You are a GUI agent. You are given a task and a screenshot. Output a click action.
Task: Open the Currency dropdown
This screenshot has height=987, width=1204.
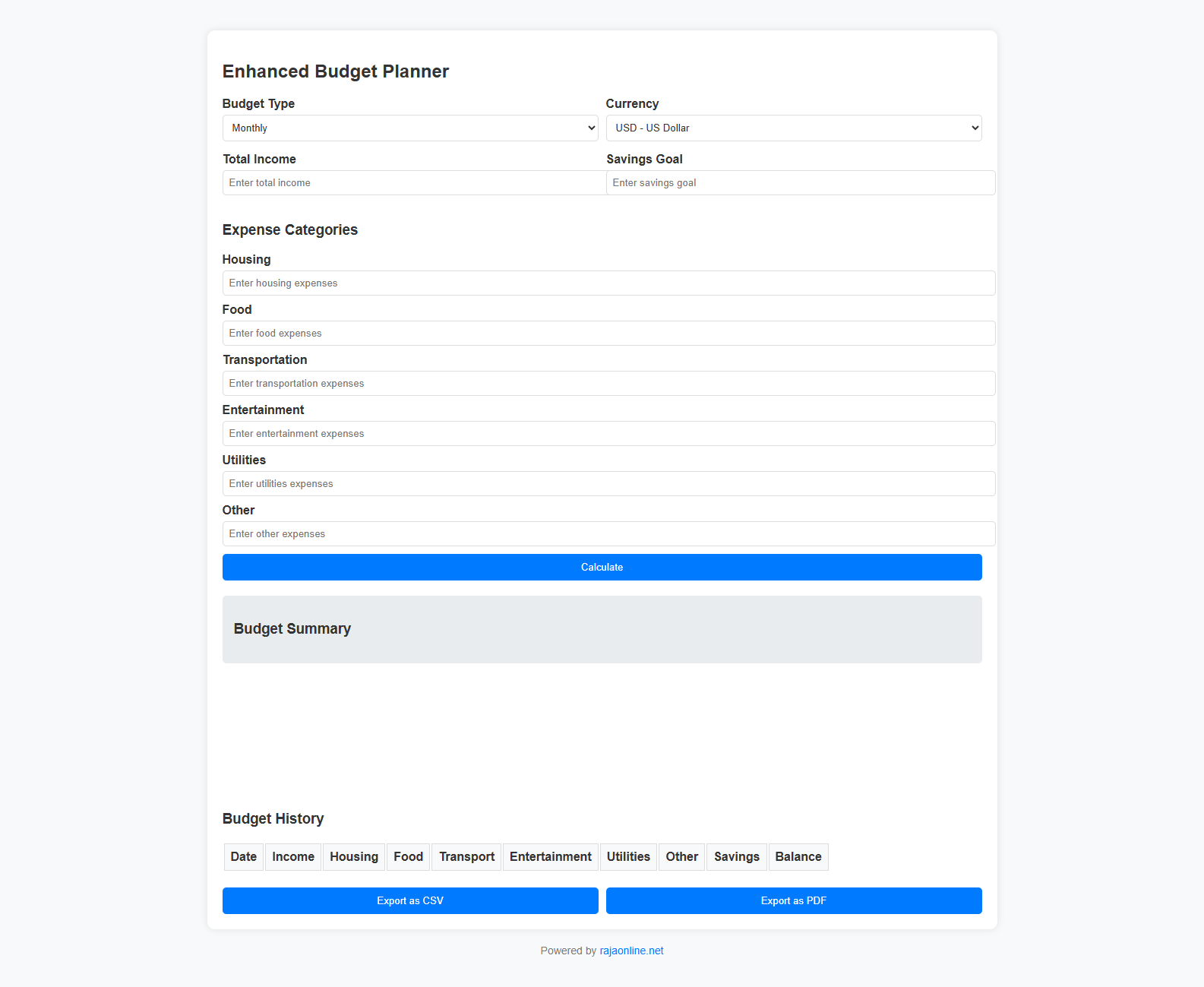pyautogui.click(x=794, y=128)
